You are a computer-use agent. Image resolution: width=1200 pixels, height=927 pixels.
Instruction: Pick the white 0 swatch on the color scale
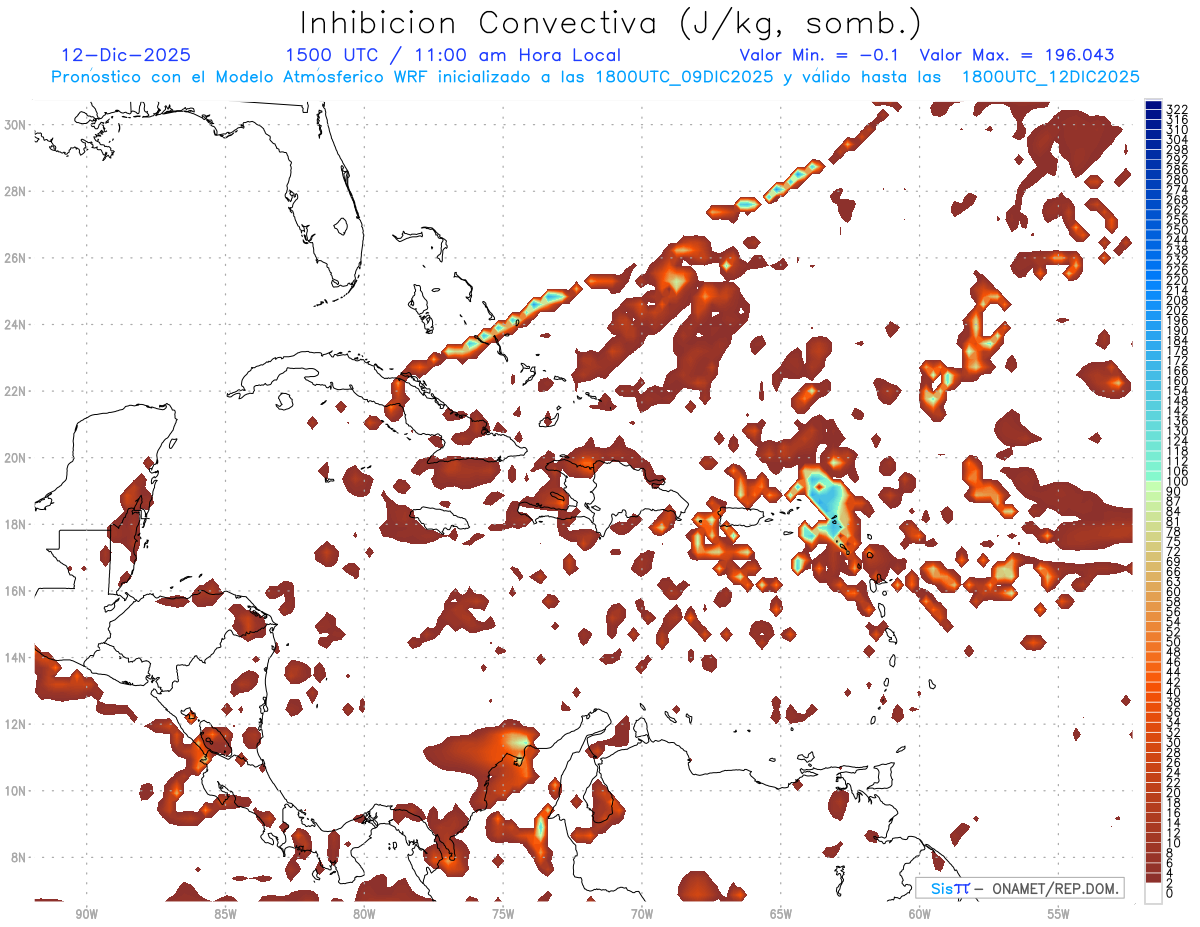tap(1153, 892)
